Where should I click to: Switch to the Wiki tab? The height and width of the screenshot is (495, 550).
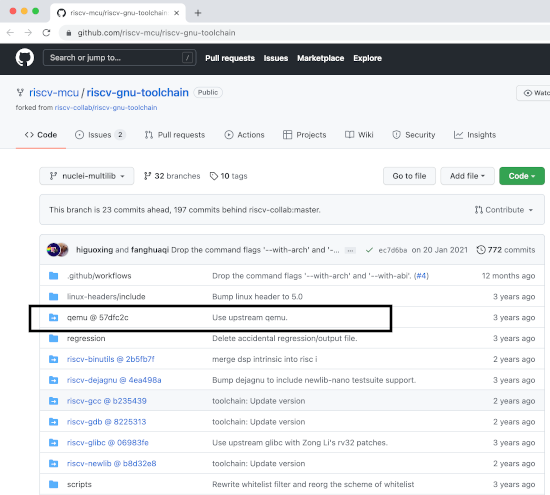pyautogui.click(x=359, y=135)
